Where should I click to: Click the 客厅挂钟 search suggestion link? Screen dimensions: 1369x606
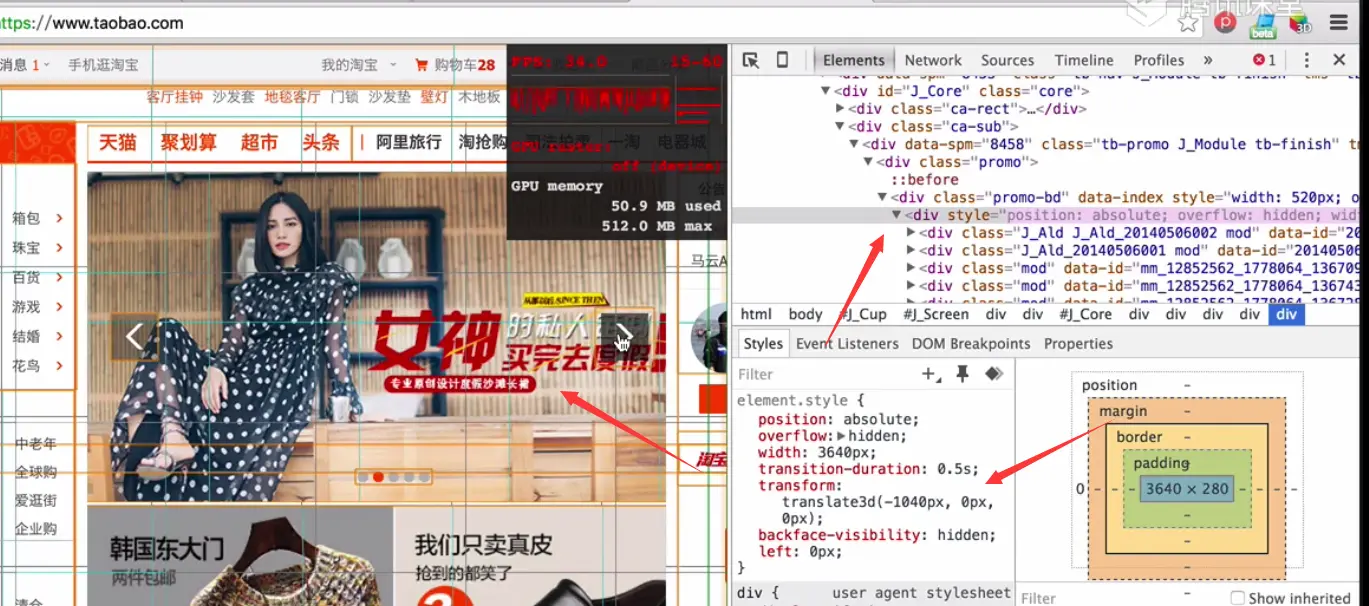pos(174,97)
